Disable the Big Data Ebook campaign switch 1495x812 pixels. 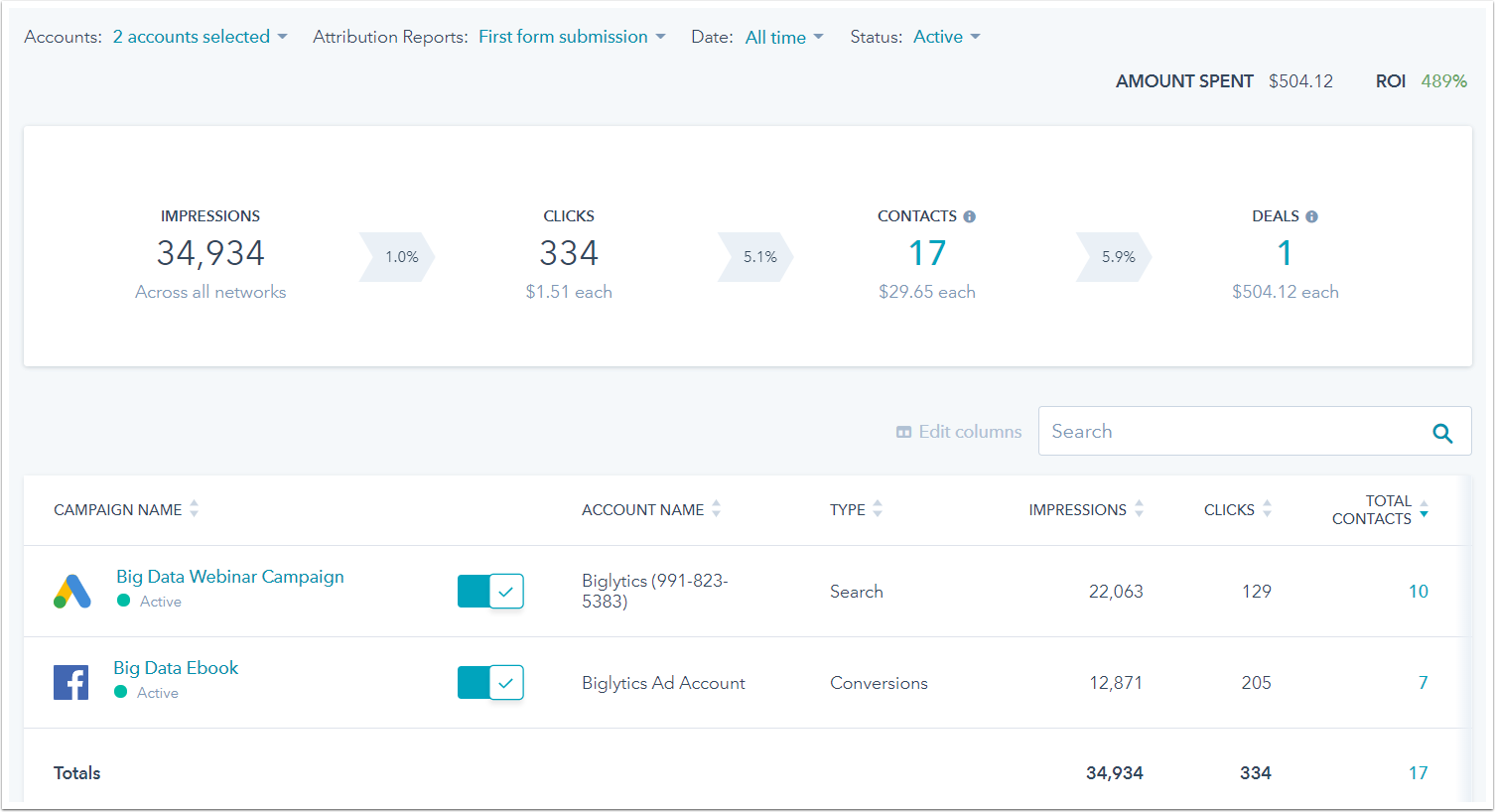click(490, 683)
